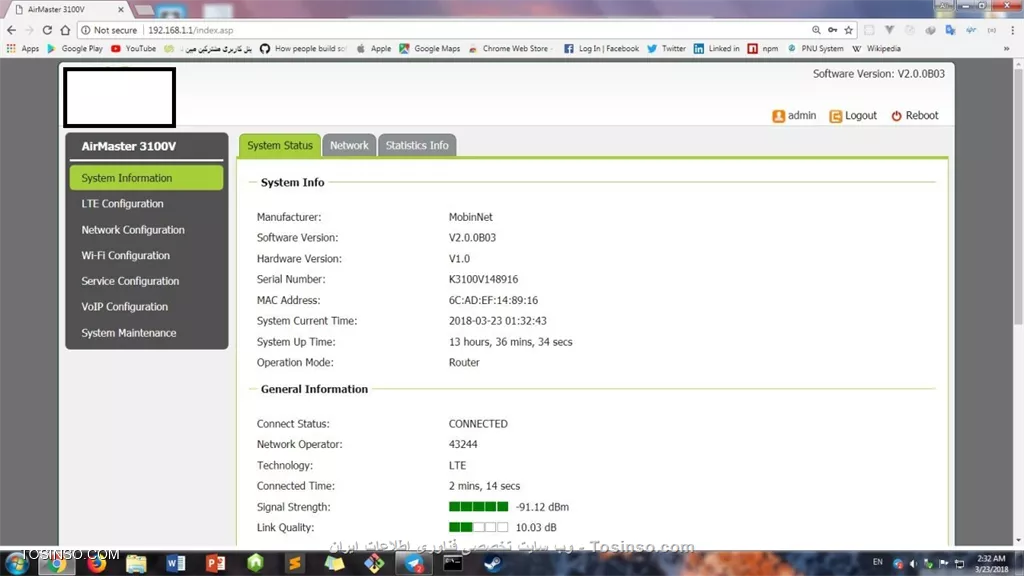Click the page vertical scrollbar

point(1018,196)
